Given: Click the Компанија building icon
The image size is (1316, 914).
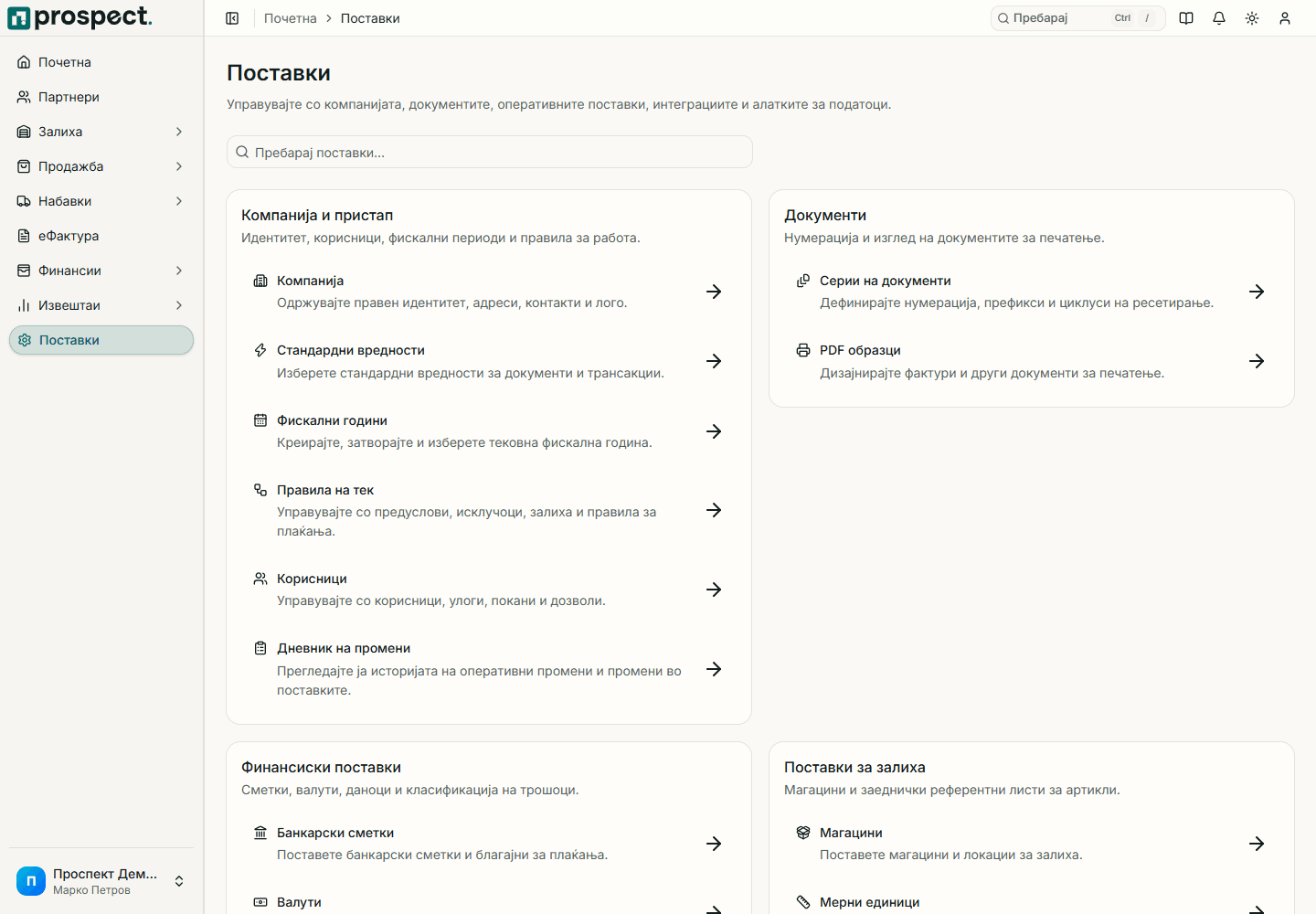Looking at the screenshot, I should click(260, 281).
